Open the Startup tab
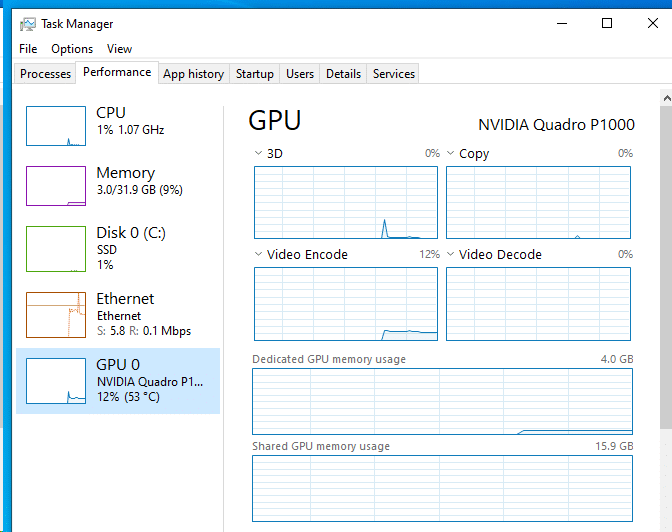Screen dimensions: 672x532 point(255,74)
